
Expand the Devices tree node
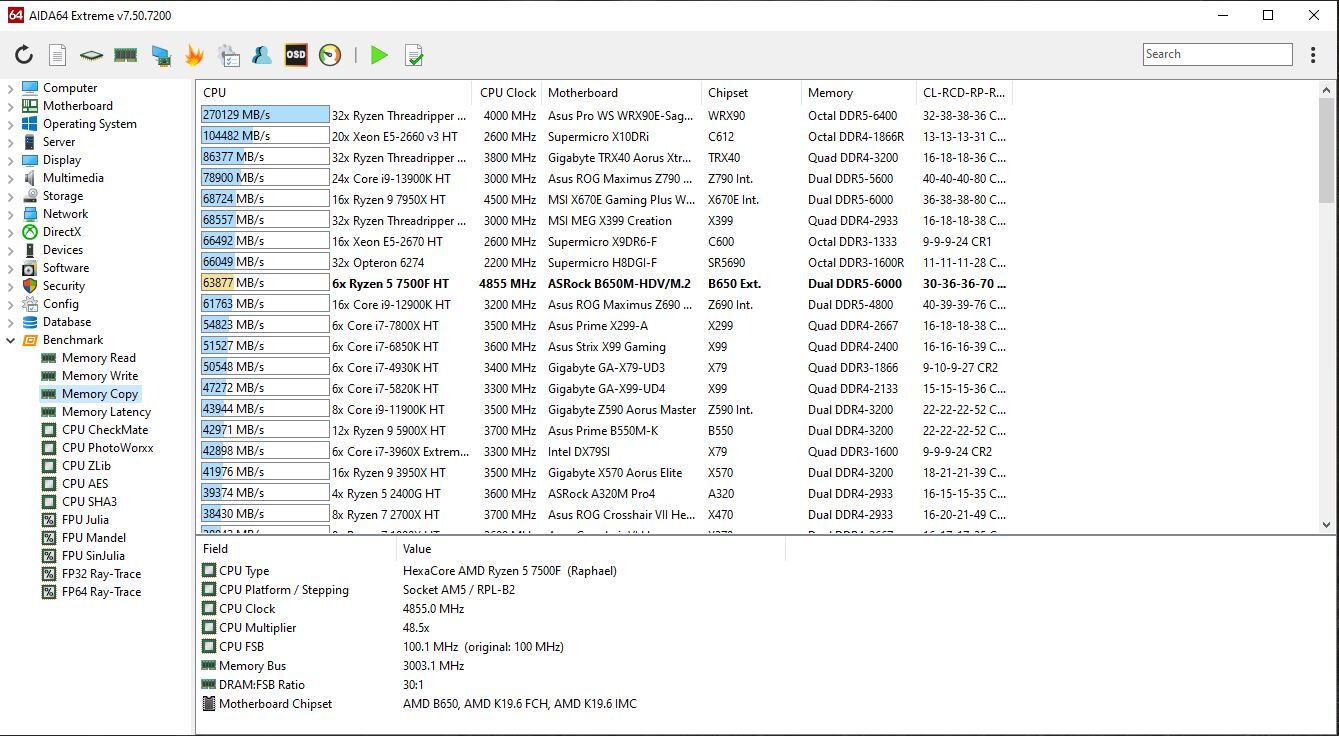tap(10, 250)
